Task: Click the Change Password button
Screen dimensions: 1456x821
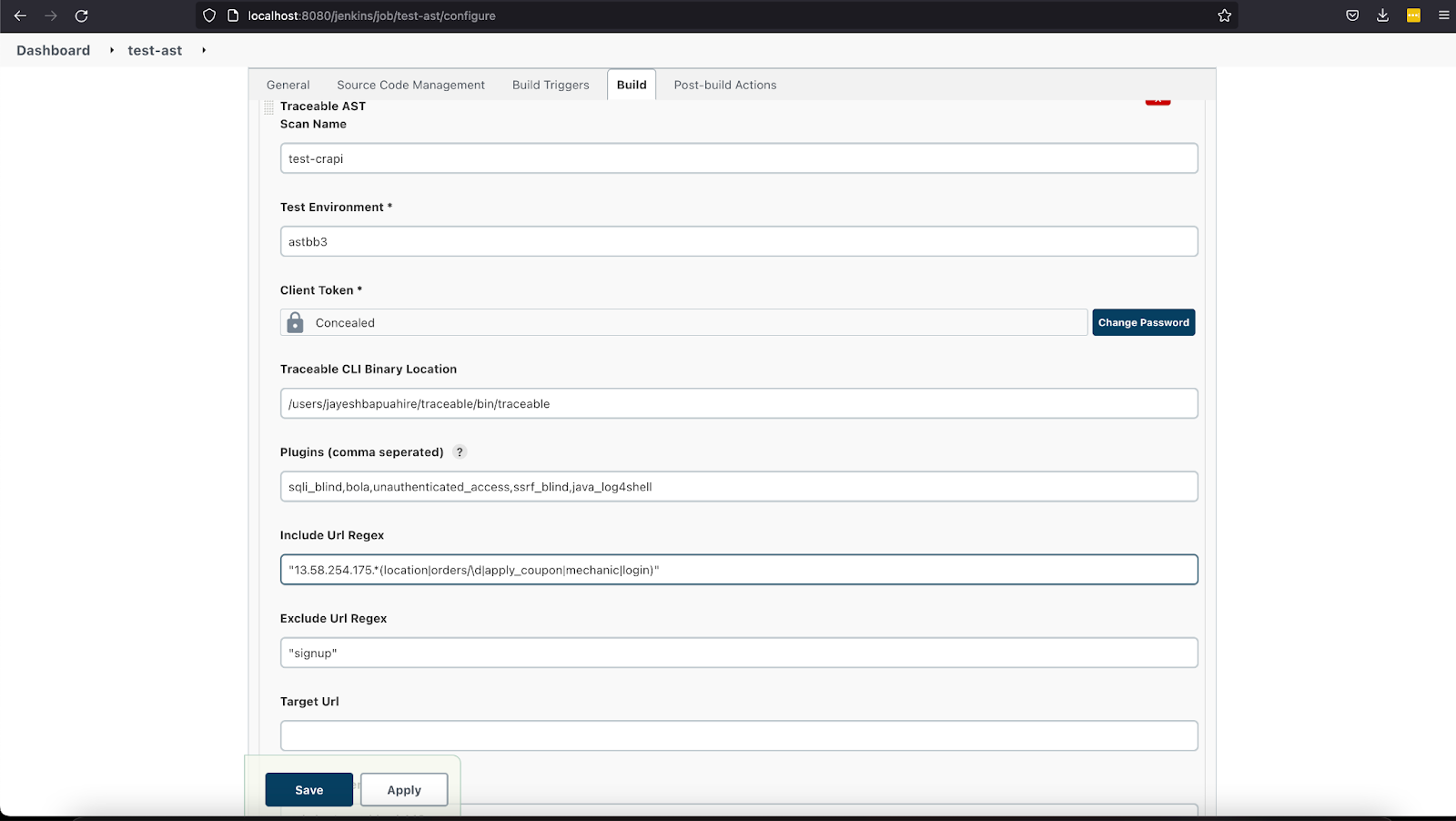Action: coord(1144,322)
